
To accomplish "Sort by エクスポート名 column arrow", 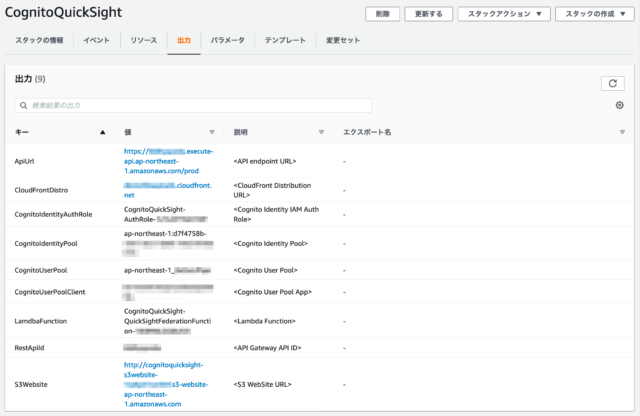I will point(622,132).
